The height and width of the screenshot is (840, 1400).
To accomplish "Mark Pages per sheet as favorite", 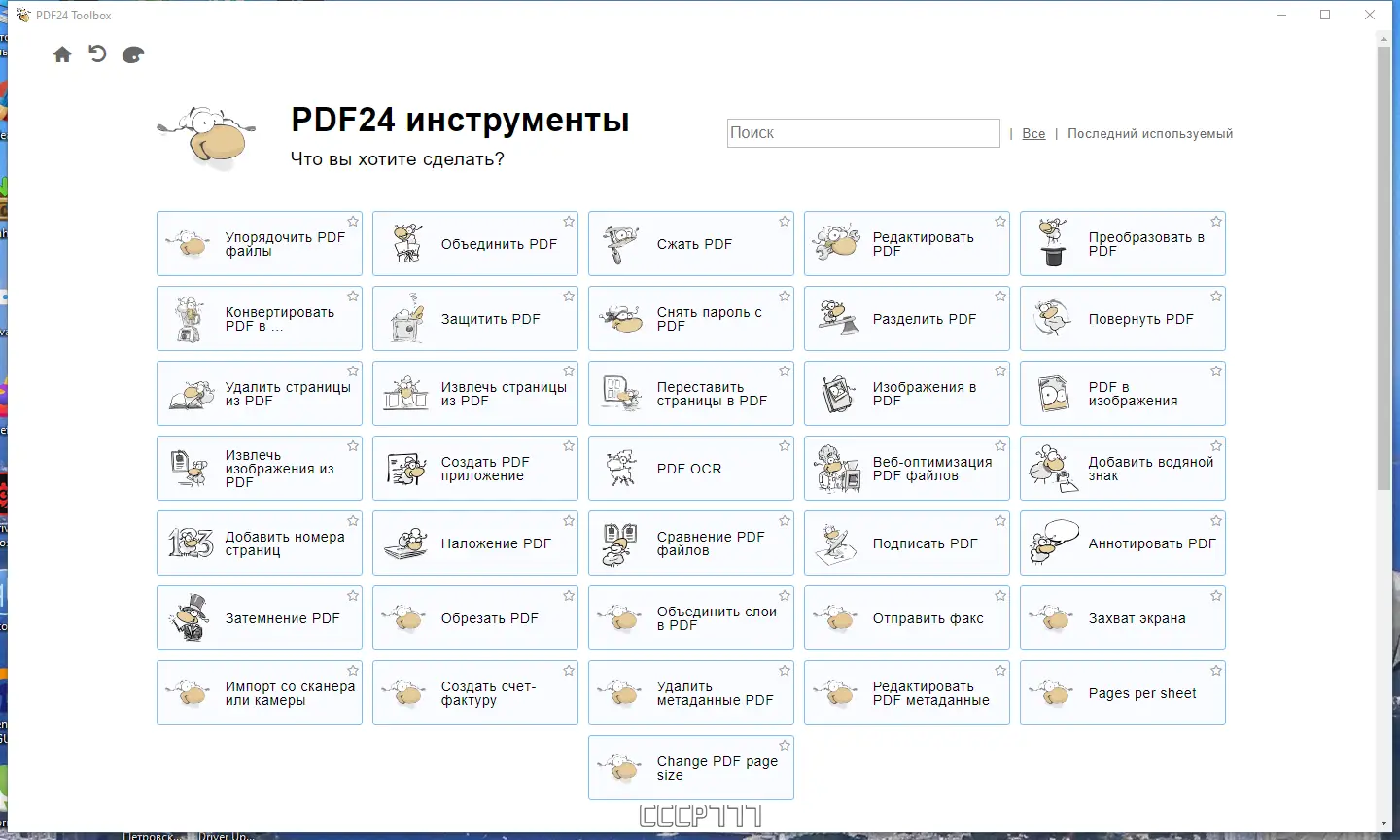I will tap(1215, 670).
